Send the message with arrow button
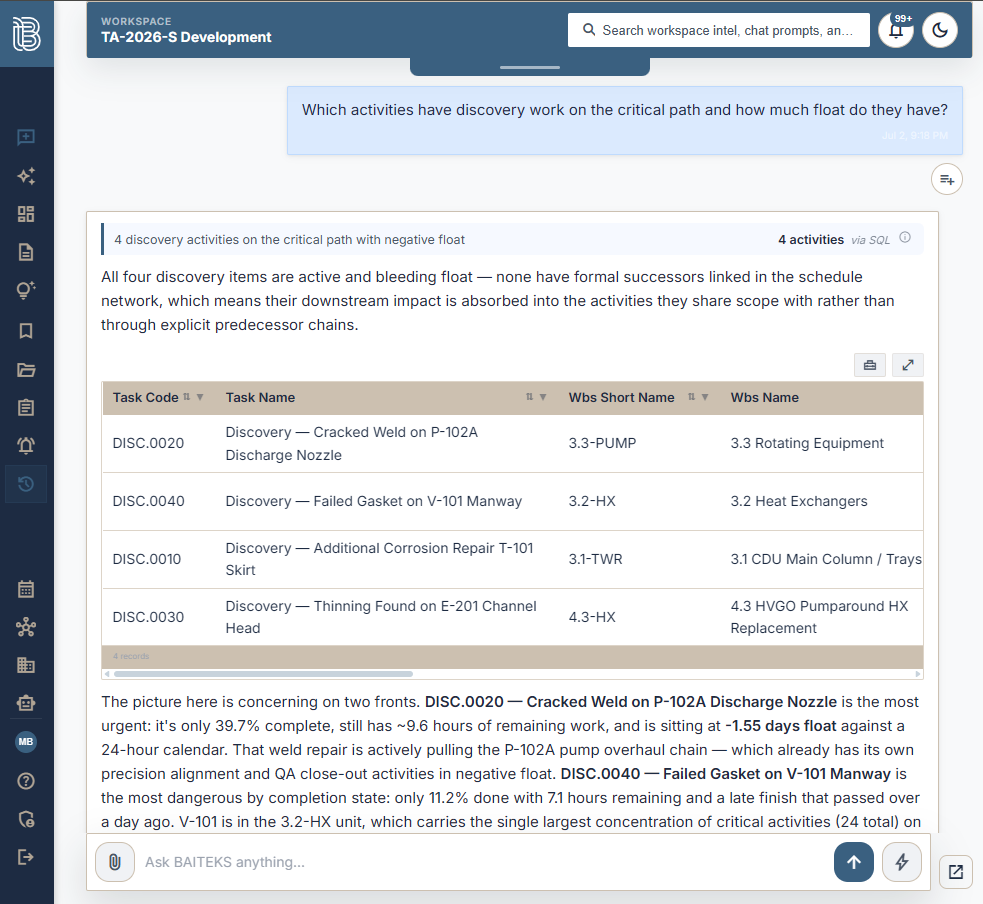 click(853, 862)
